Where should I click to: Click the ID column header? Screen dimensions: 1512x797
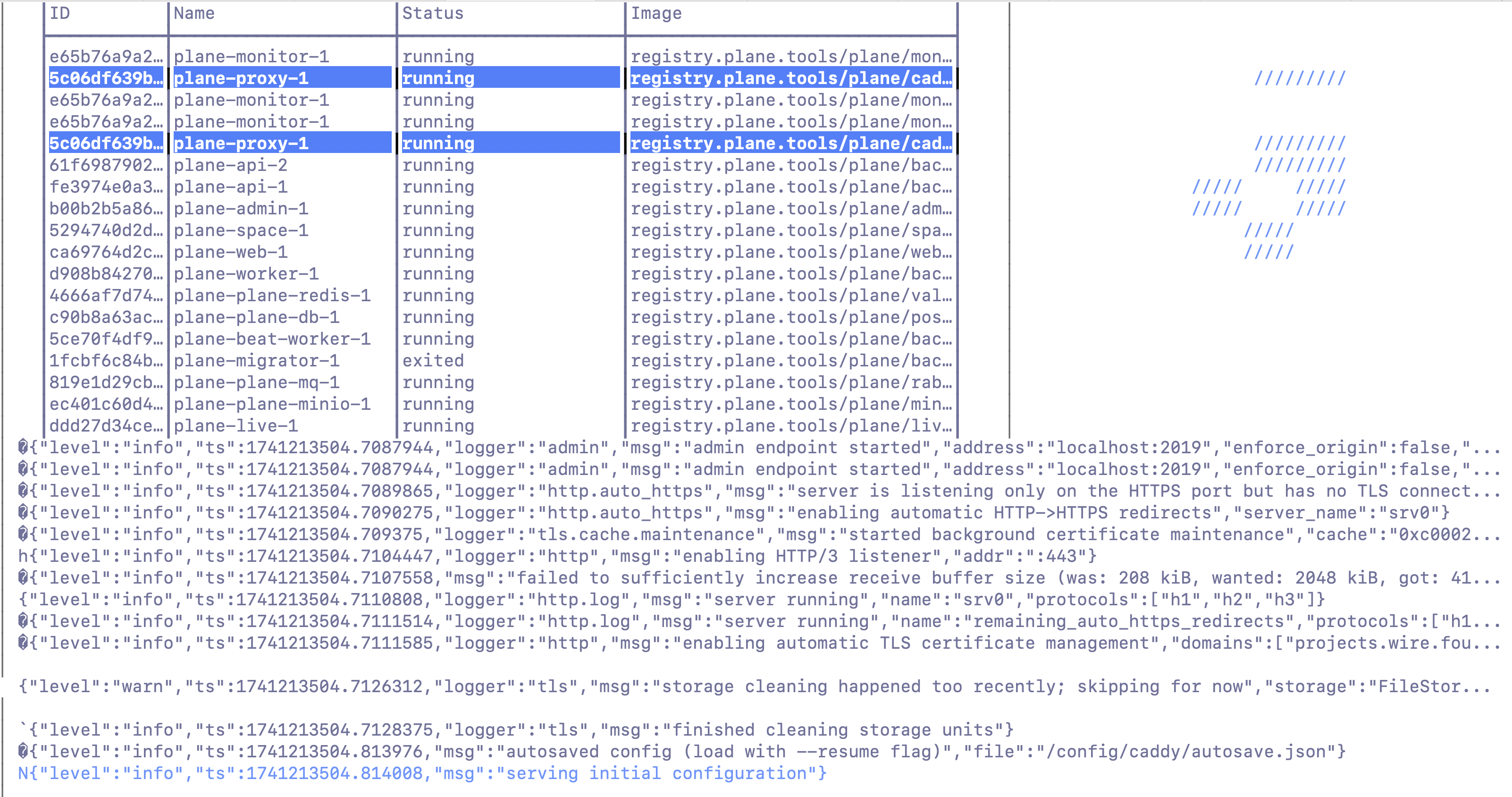[x=59, y=14]
